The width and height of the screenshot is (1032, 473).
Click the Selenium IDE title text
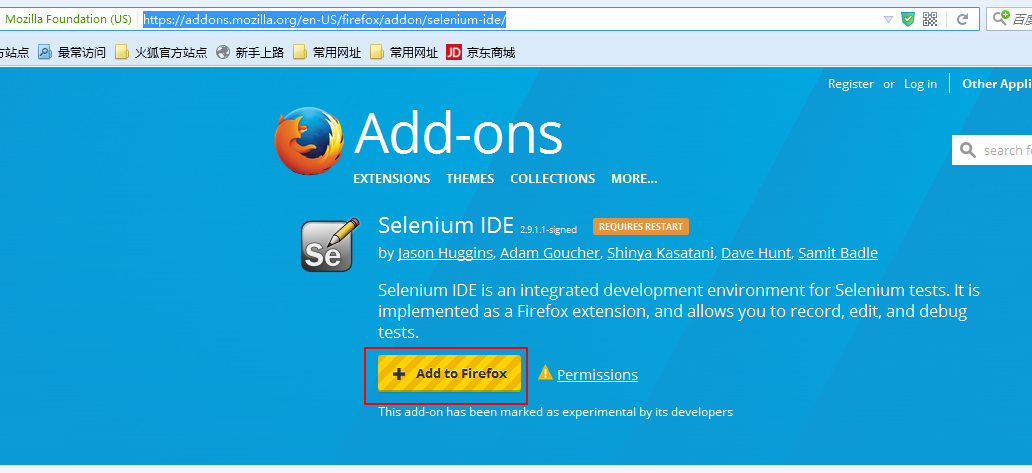[446, 225]
